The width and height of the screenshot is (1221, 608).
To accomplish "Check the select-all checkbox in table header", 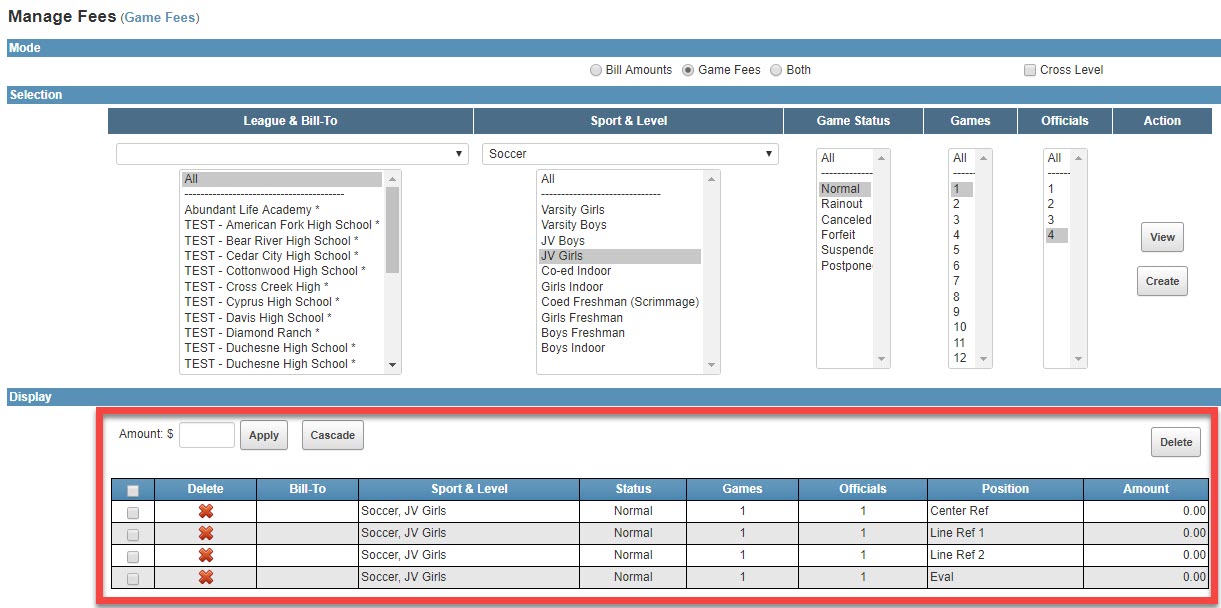I will 133,490.
